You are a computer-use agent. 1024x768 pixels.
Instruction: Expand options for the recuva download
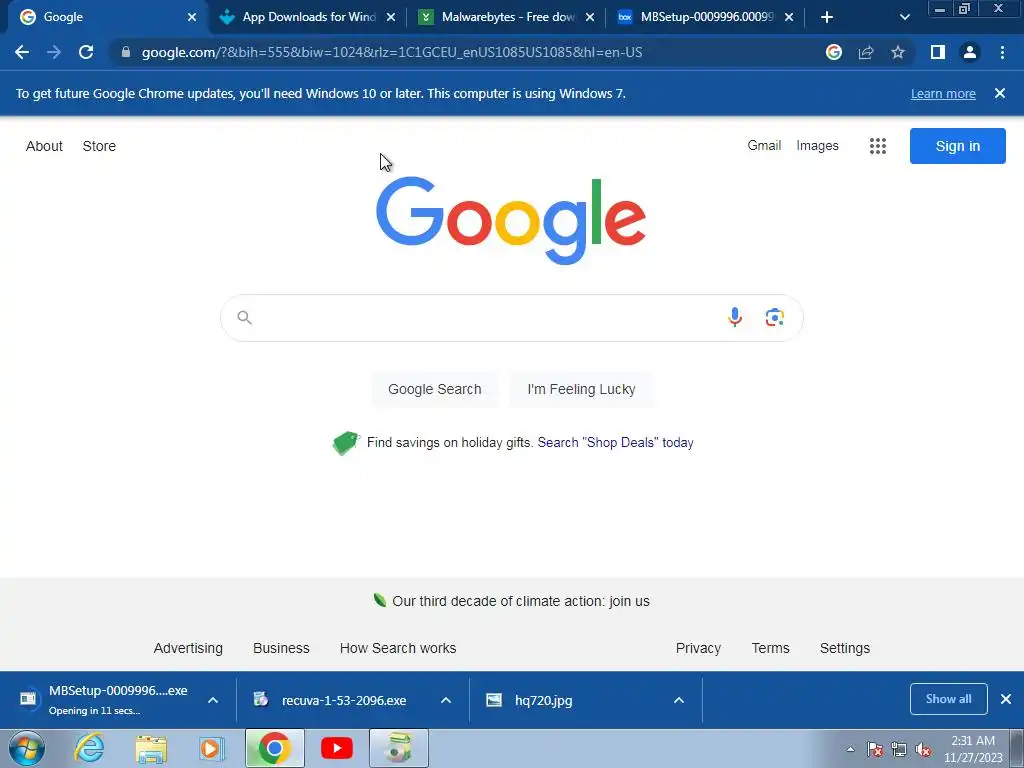pyautogui.click(x=446, y=700)
